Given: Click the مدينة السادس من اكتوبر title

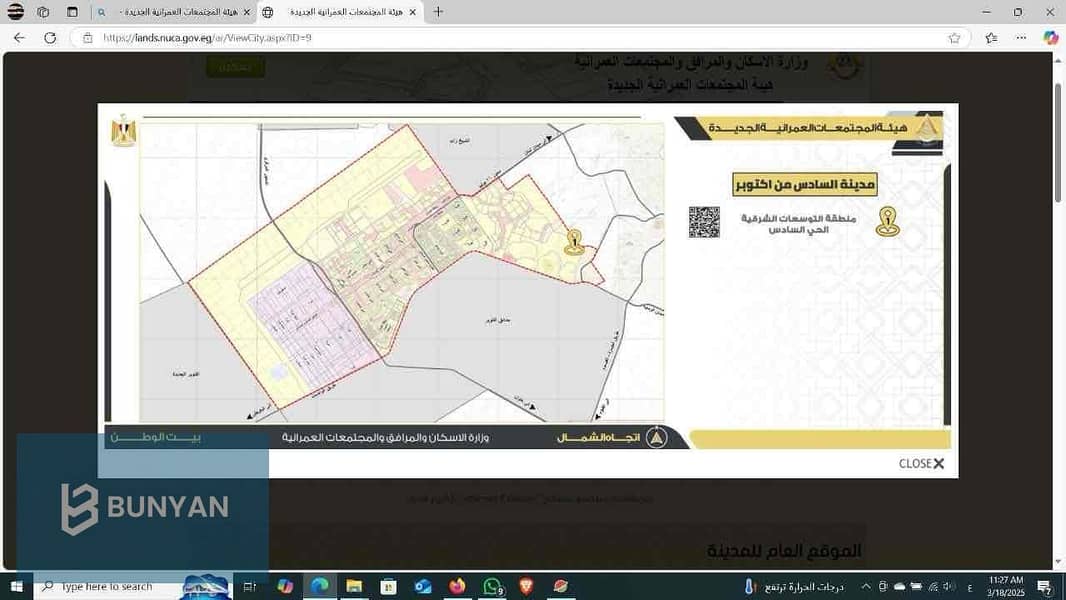Looking at the screenshot, I should (805, 184).
